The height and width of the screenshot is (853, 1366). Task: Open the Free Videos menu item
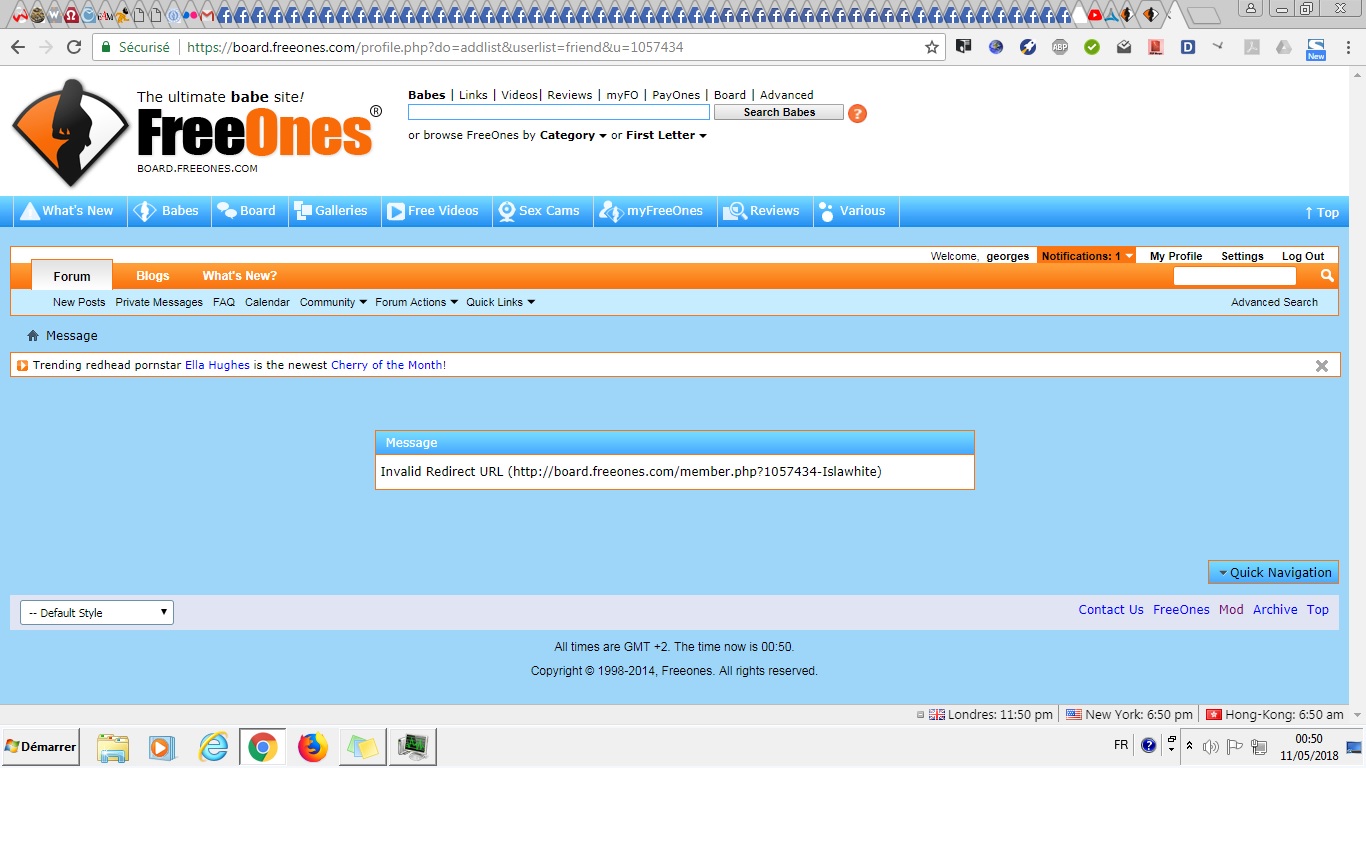(x=436, y=211)
